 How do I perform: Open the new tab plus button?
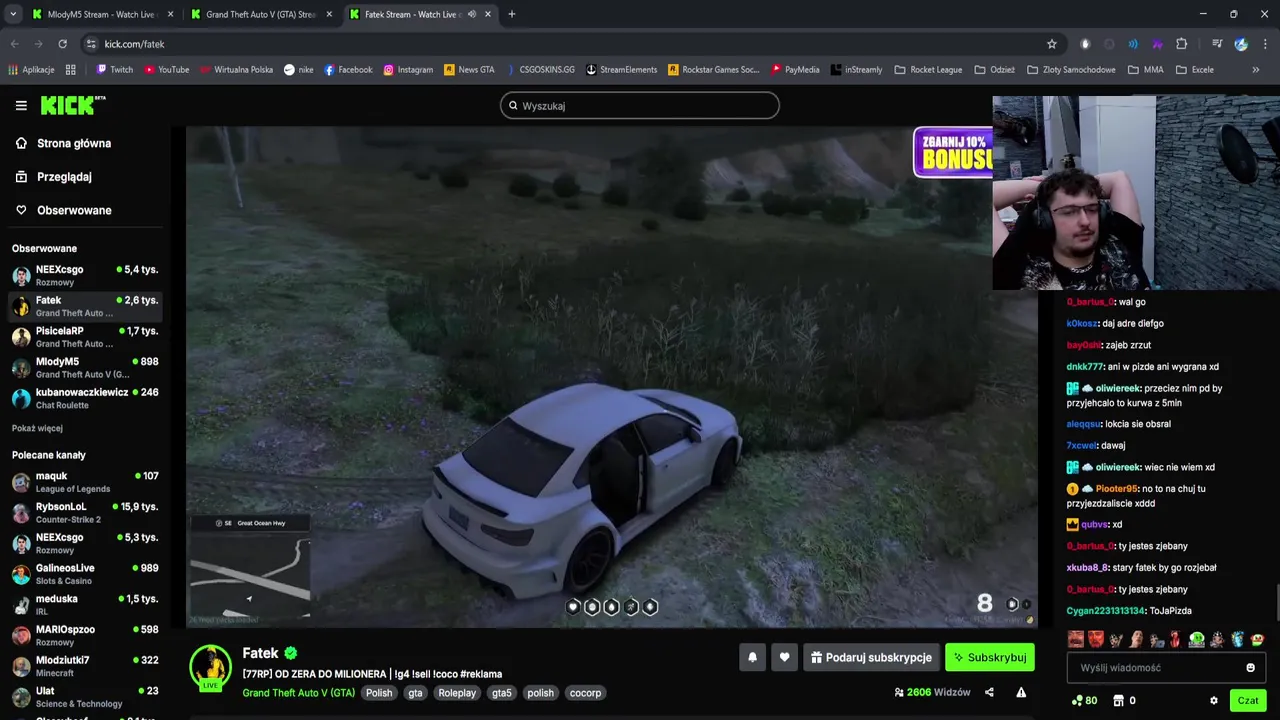[x=512, y=14]
